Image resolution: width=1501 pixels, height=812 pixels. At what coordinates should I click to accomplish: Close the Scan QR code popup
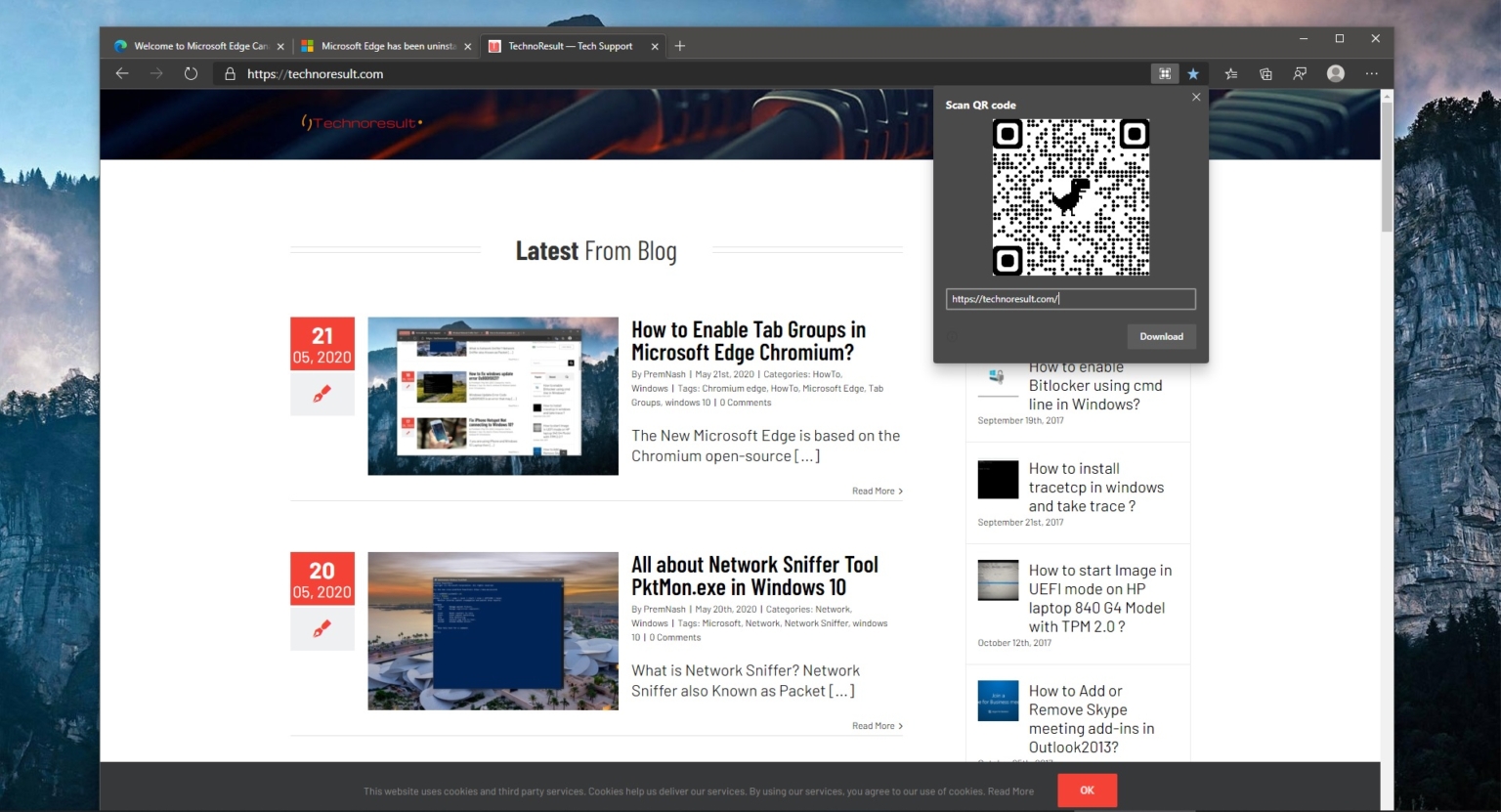(1196, 97)
